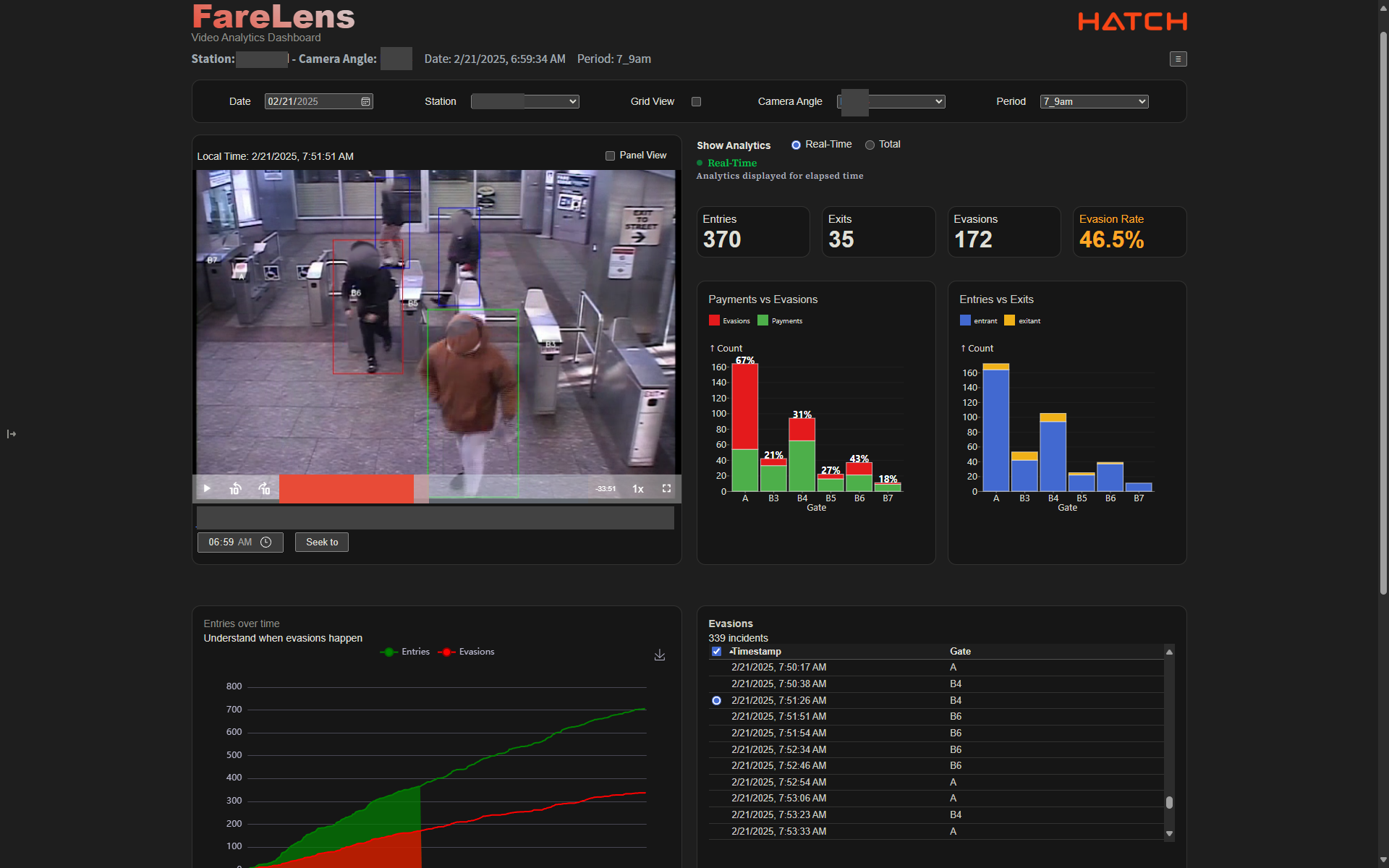1389x868 pixels.
Task: Click the Seek to button
Action: pyautogui.click(x=321, y=542)
